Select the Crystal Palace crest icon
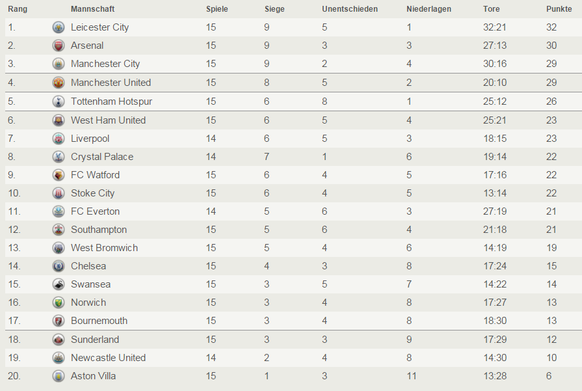The width and height of the screenshot is (582, 391). pyautogui.click(x=58, y=157)
